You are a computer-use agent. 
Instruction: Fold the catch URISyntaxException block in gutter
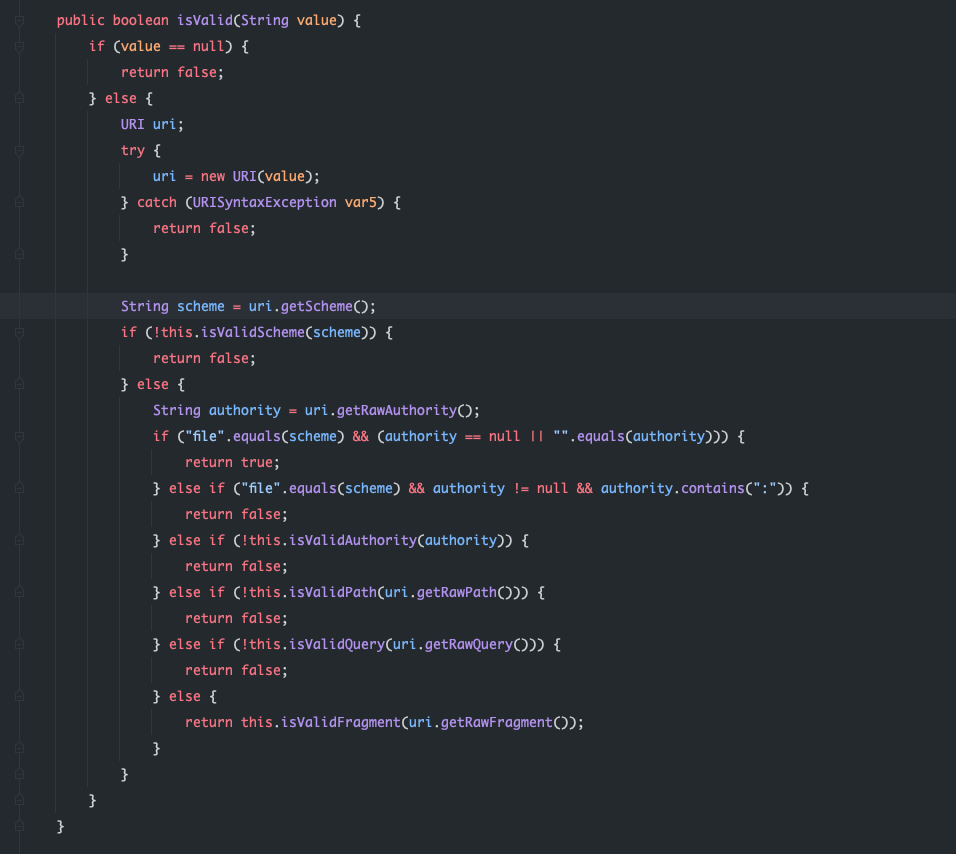click(x=19, y=203)
